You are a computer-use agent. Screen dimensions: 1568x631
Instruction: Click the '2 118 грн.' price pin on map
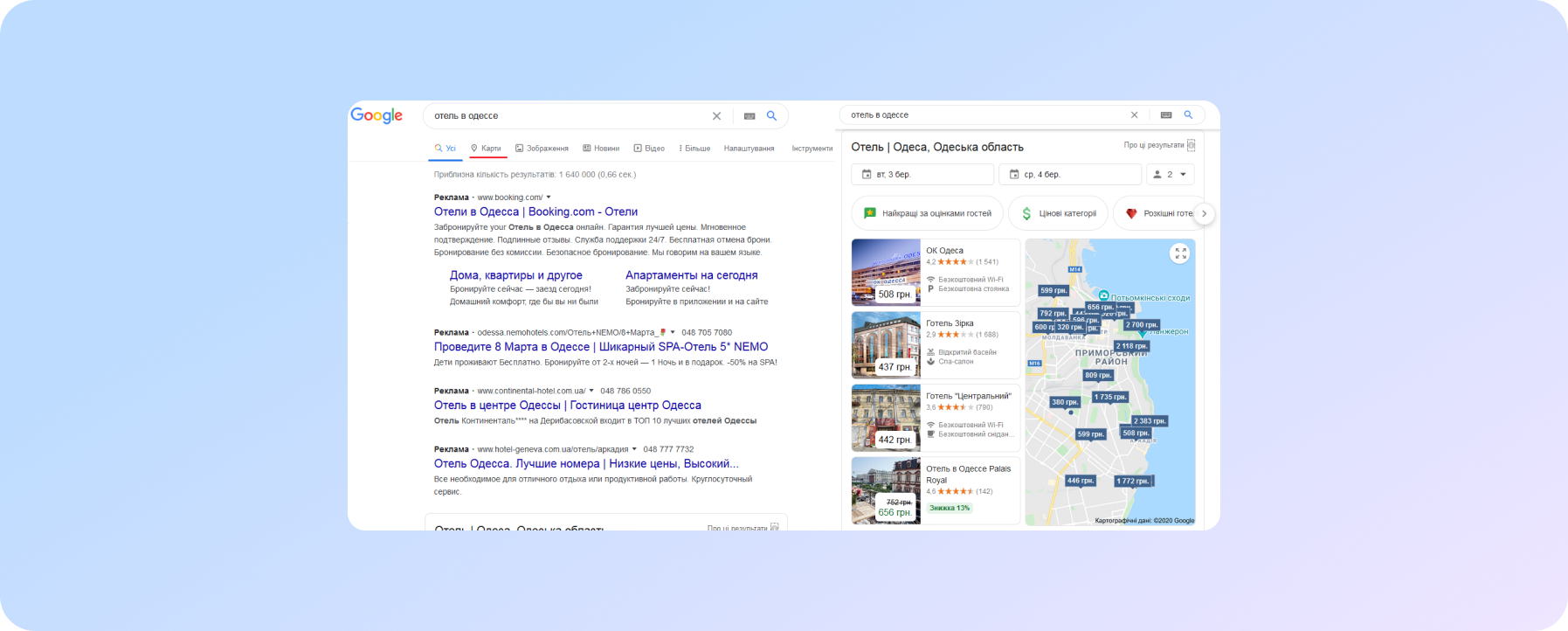[1130, 346]
